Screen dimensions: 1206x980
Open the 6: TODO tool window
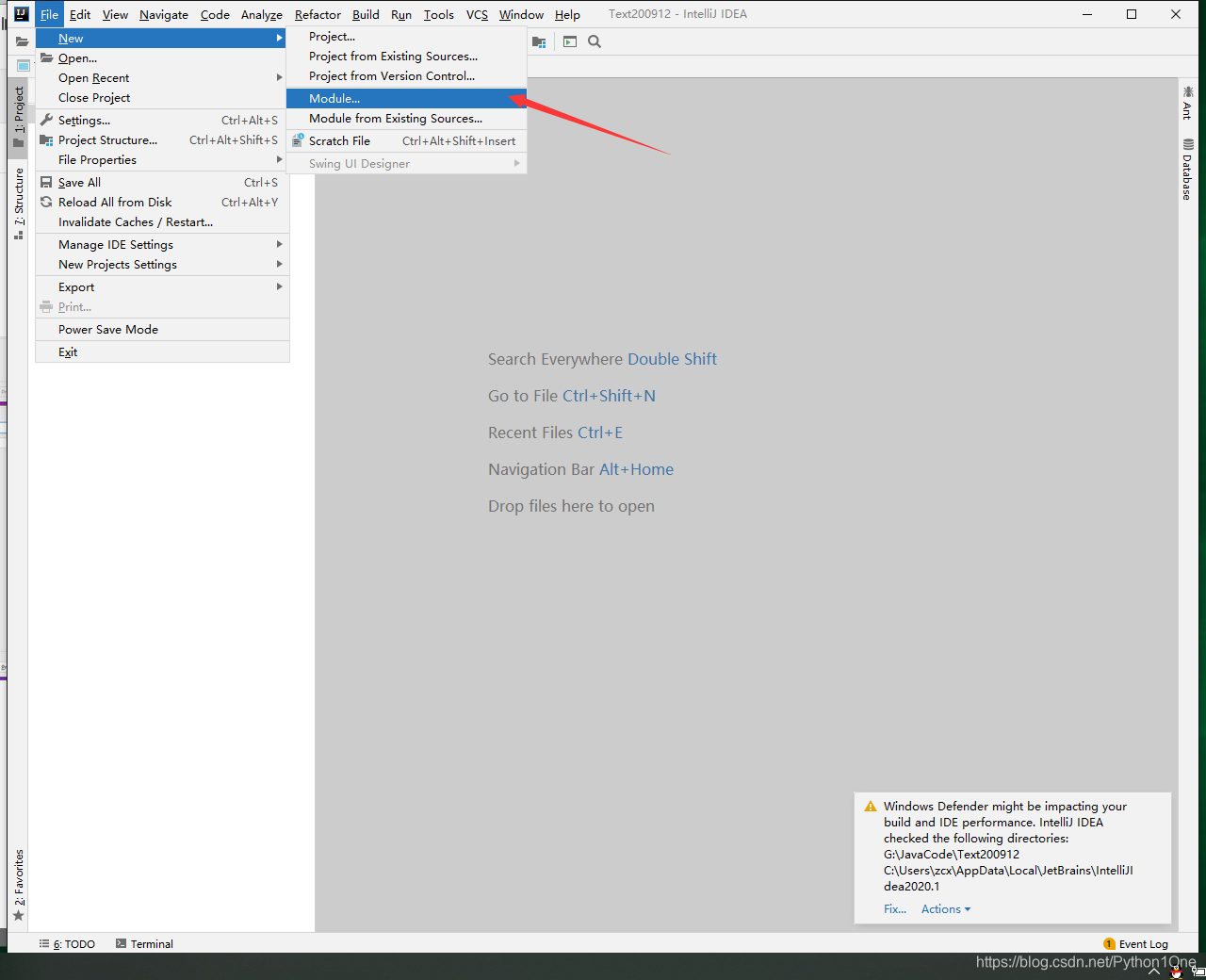pos(67,943)
